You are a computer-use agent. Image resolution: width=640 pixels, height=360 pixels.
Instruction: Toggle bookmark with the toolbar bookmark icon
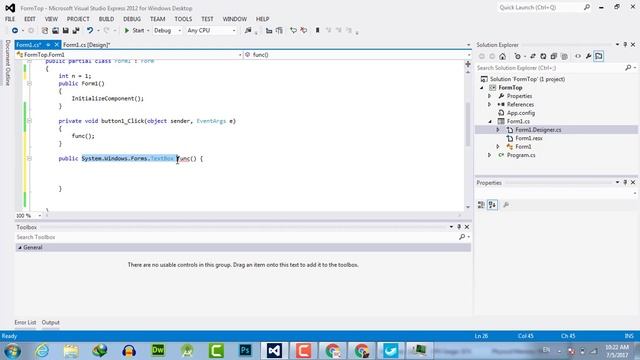317,31
